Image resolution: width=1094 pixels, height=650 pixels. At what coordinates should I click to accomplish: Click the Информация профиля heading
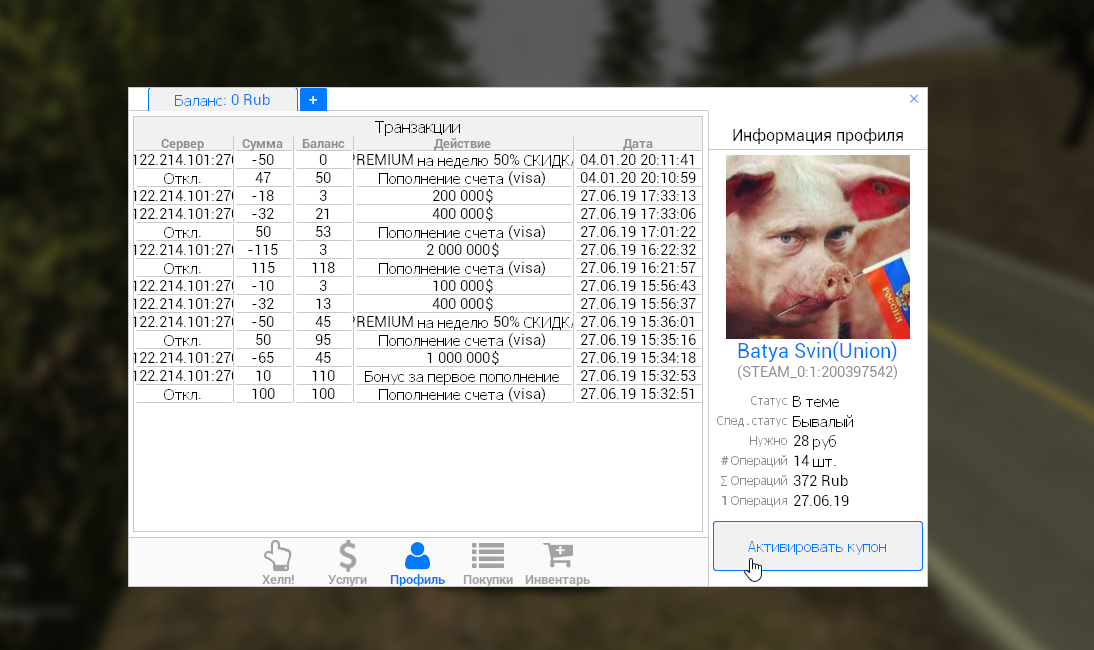[x=818, y=135]
